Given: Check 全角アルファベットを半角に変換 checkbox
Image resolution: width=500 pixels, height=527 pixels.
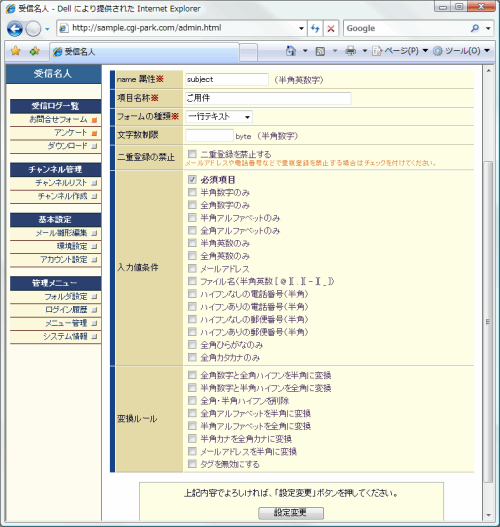Looking at the screenshot, I should click(192, 413).
